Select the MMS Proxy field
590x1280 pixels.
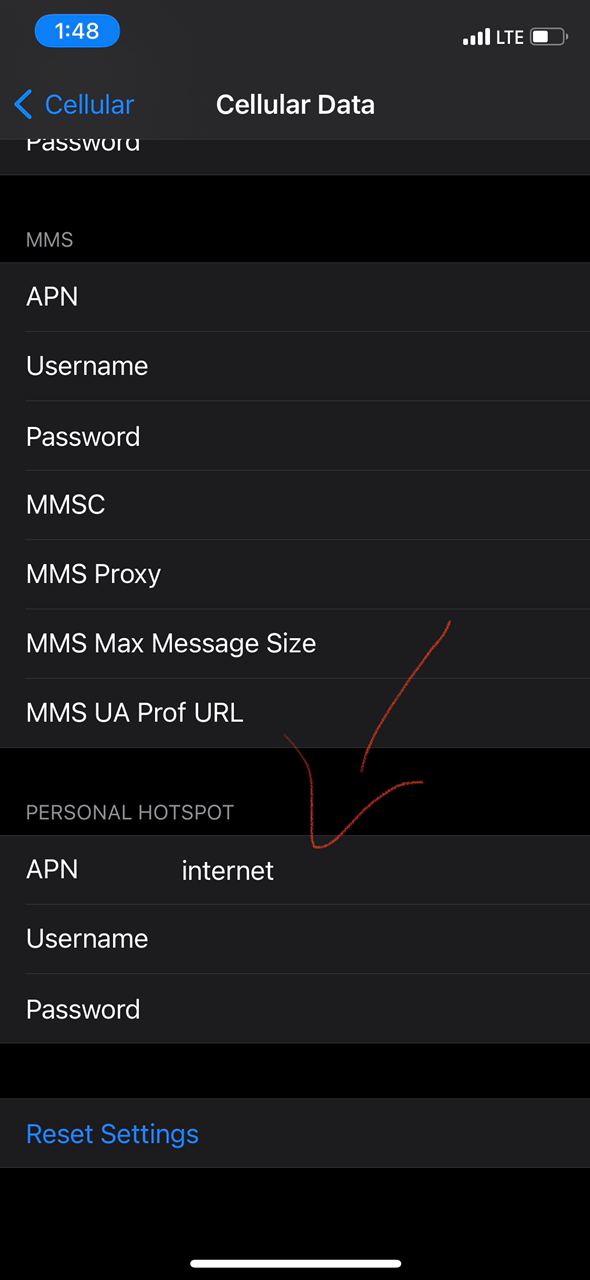tap(295, 574)
